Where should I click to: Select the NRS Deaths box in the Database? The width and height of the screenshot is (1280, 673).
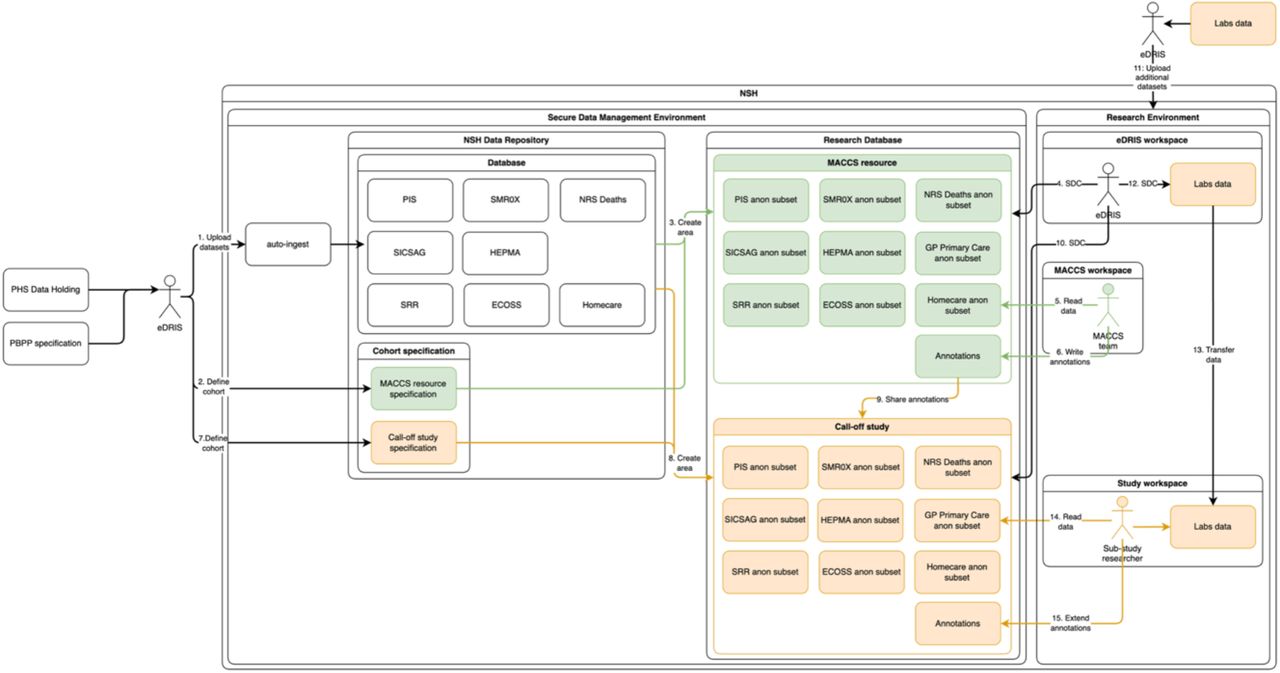tap(602, 199)
